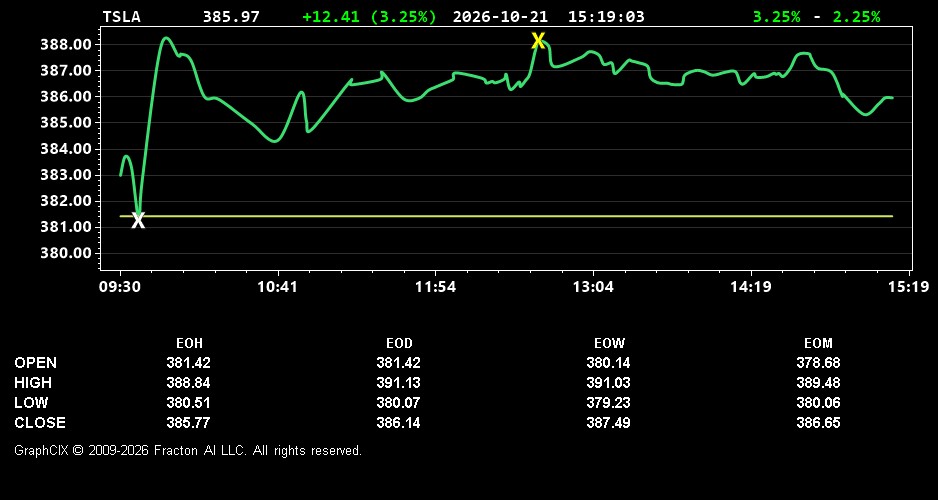The image size is (938, 500).
Task: Click the HIGH row label
Action: [x=33, y=383]
